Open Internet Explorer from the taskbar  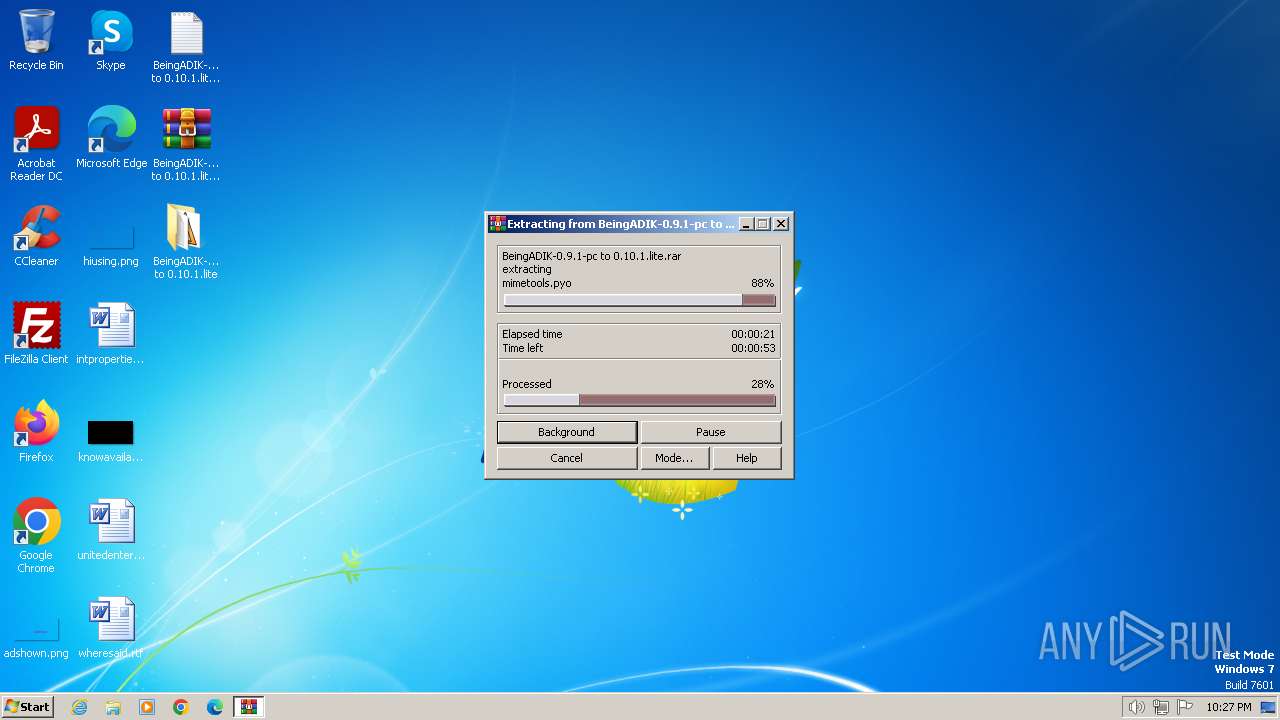pos(79,707)
